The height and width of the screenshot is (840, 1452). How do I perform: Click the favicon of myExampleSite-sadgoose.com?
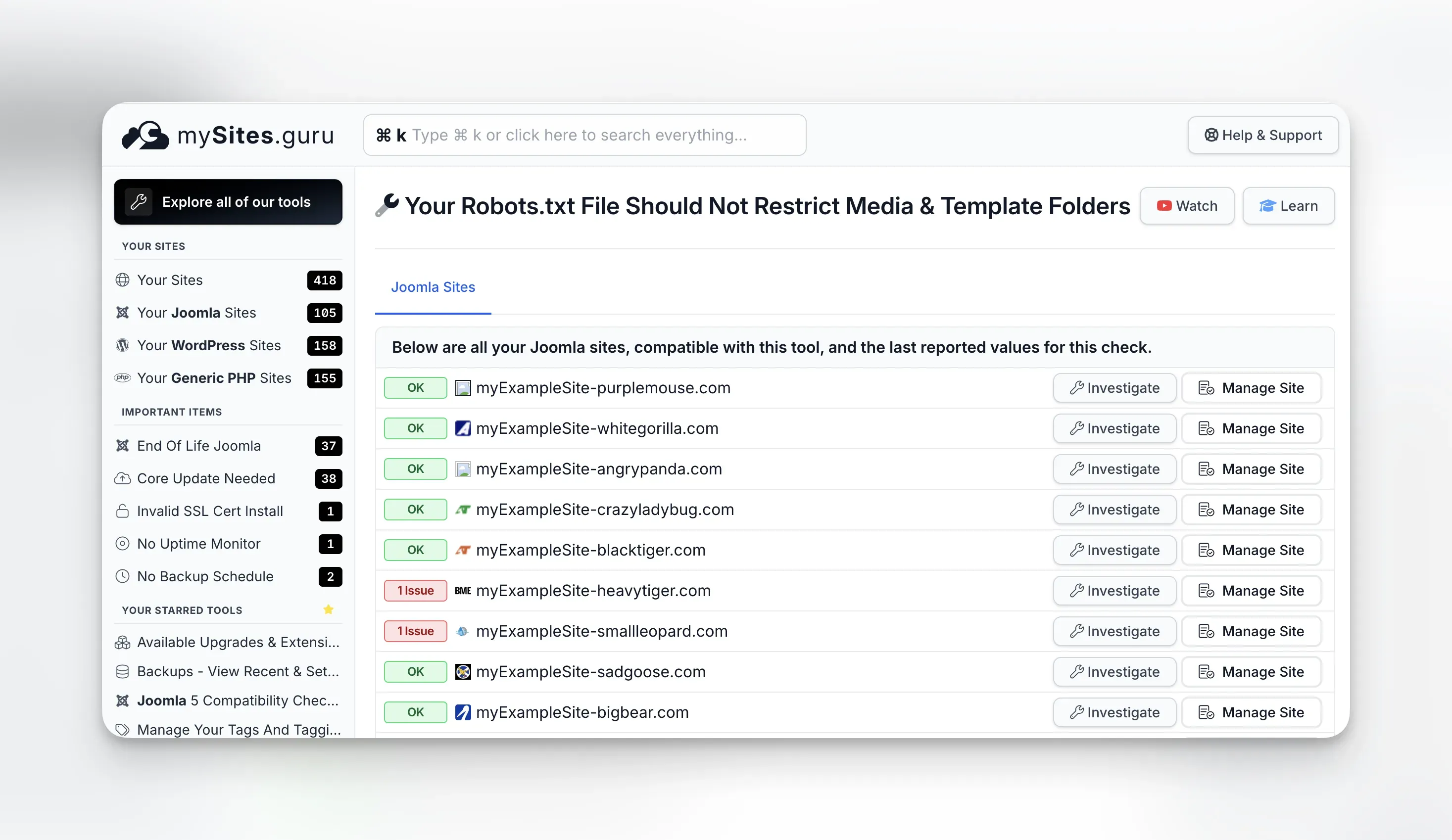[x=463, y=672]
